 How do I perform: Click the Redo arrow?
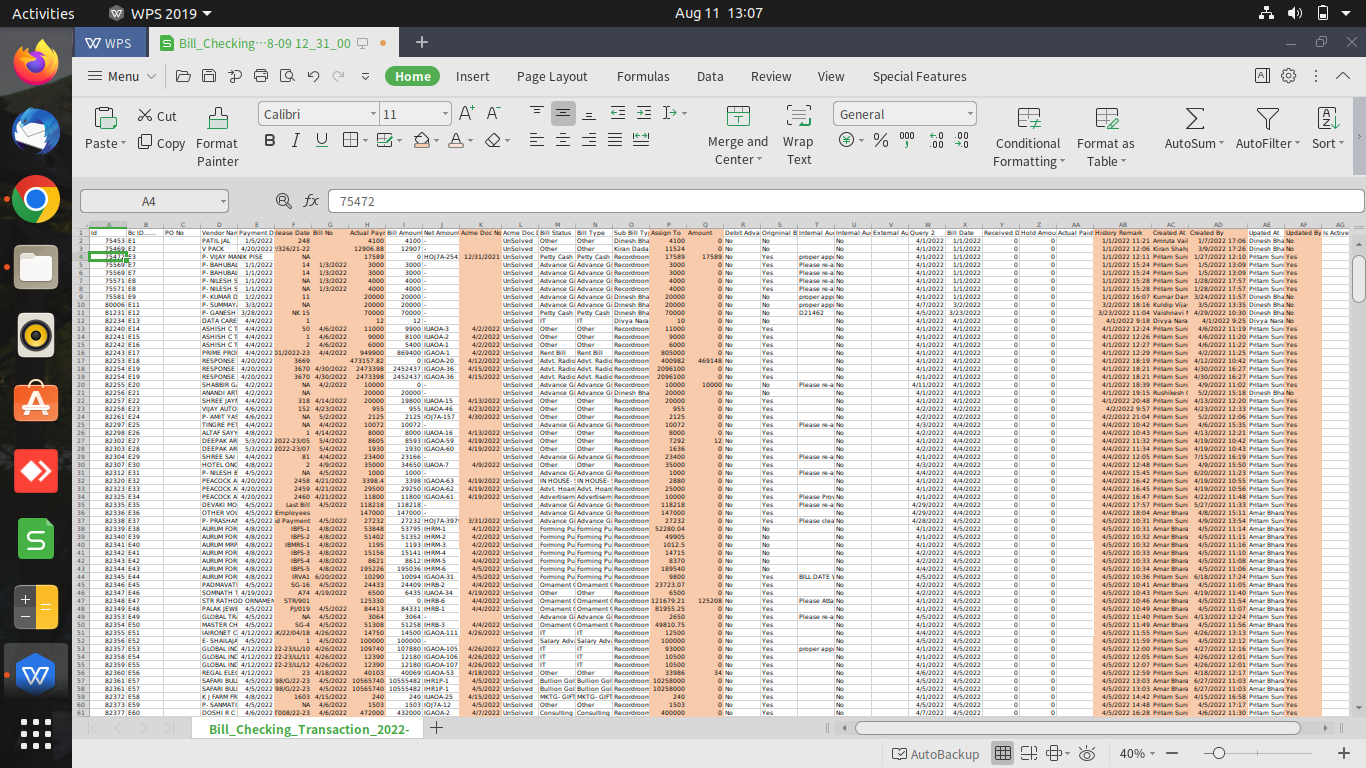[x=338, y=76]
